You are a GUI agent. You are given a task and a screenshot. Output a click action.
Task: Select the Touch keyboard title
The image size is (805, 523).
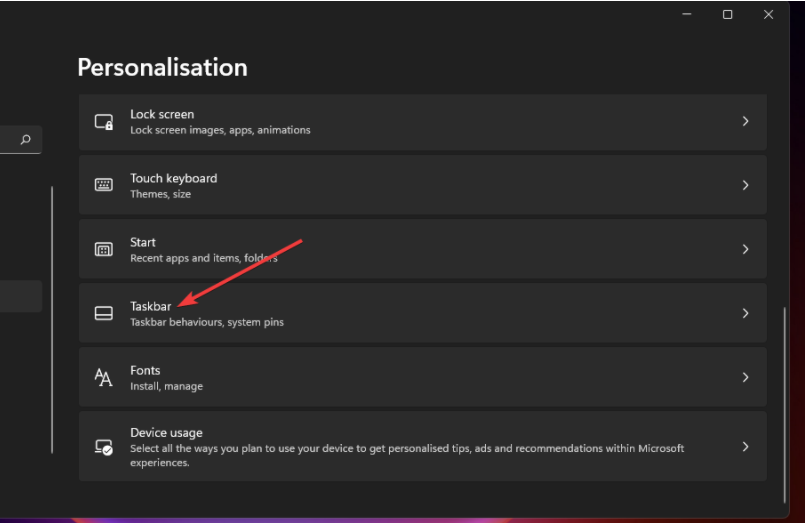click(174, 179)
